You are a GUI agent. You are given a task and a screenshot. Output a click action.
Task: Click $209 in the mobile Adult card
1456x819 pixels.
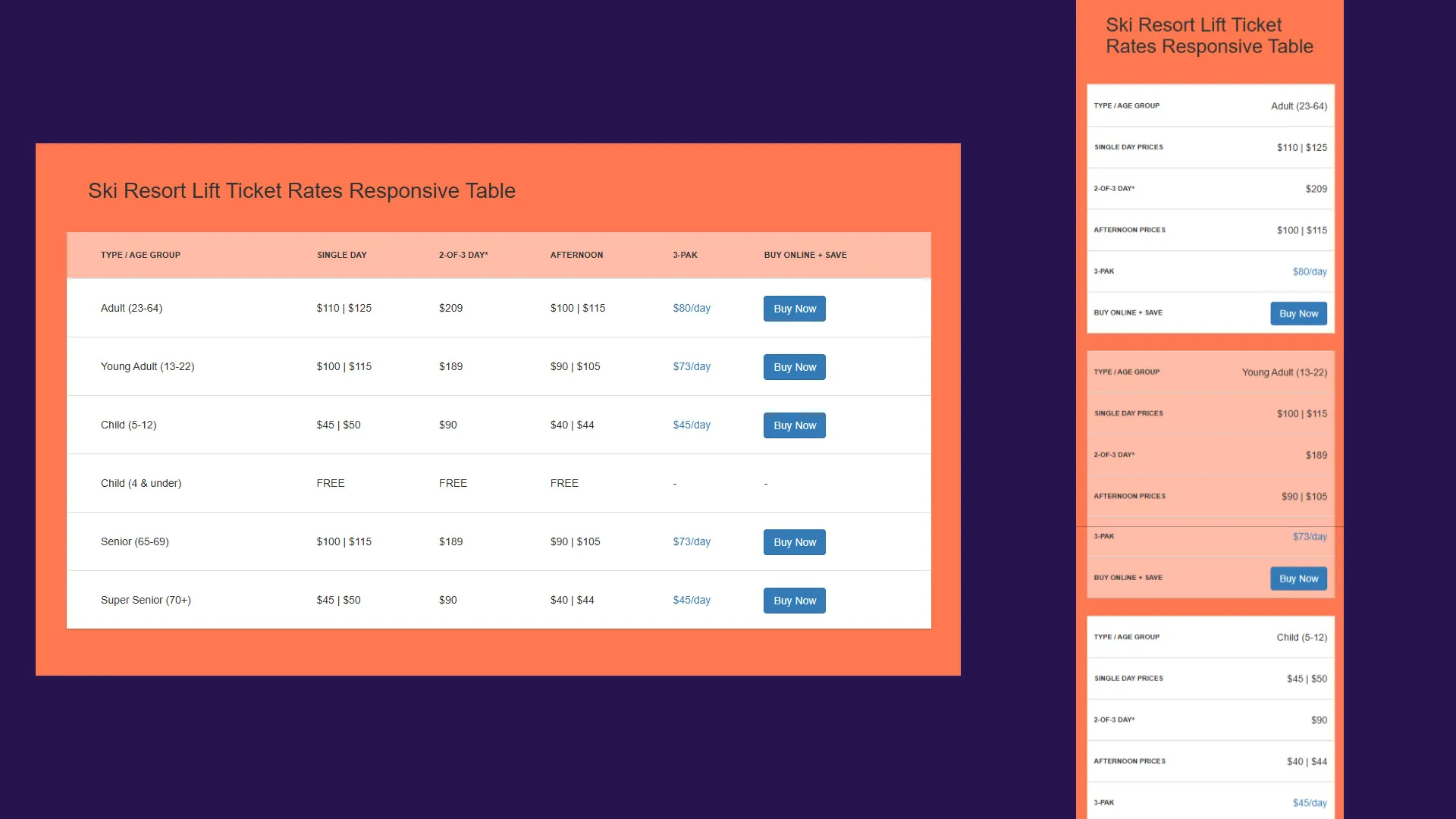click(x=1316, y=189)
